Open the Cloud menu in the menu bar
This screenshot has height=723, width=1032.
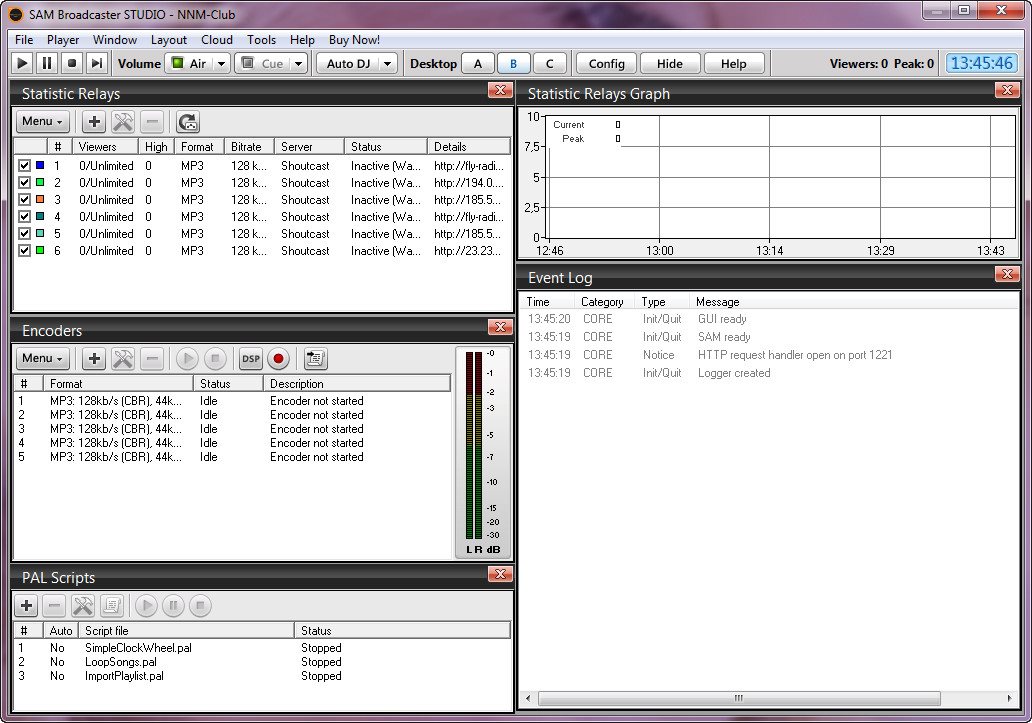(x=217, y=40)
